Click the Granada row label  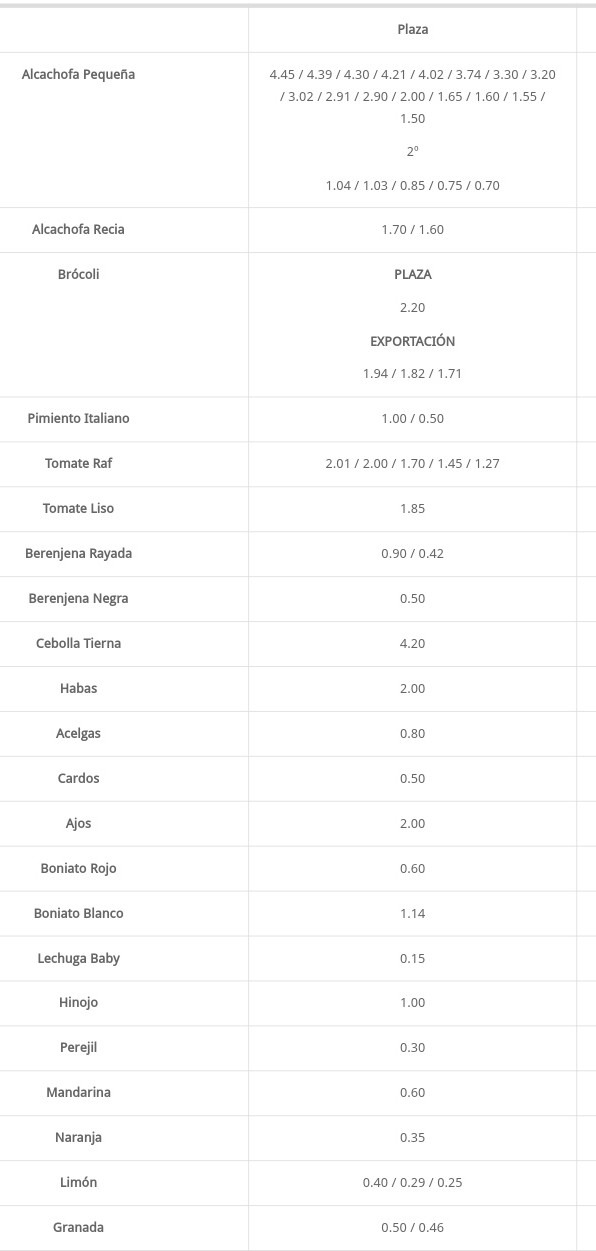click(x=78, y=1228)
